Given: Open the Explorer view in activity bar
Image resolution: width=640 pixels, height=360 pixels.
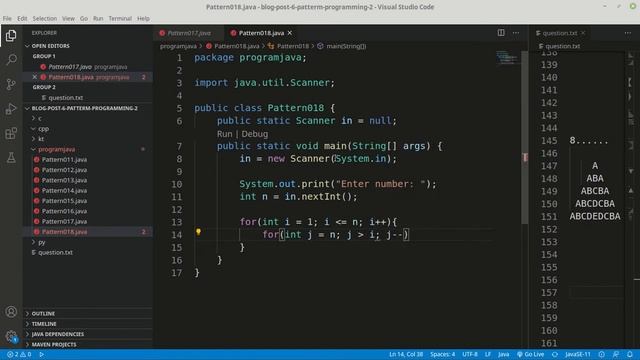Looking at the screenshot, I should [11, 36].
